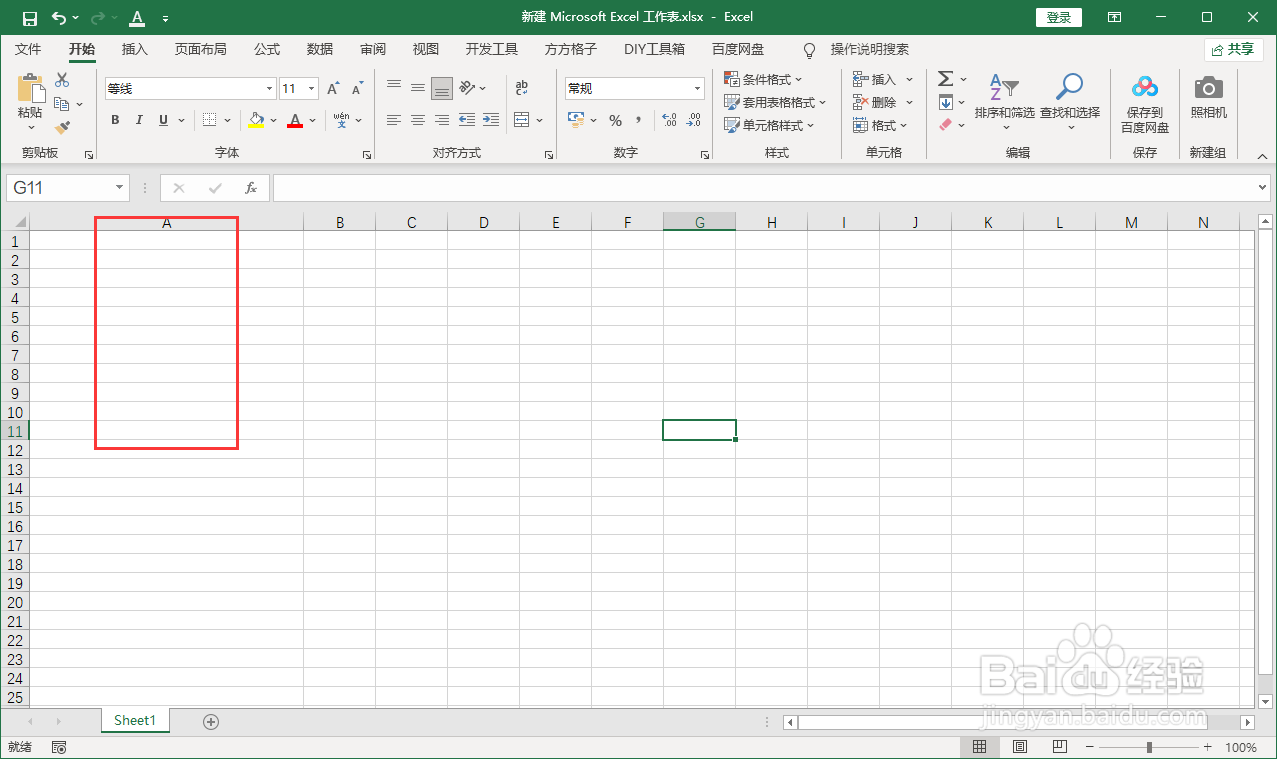Click the Paste clipboard icon
The height and width of the screenshot is (759, 1277).
click(x=31, y=89)
